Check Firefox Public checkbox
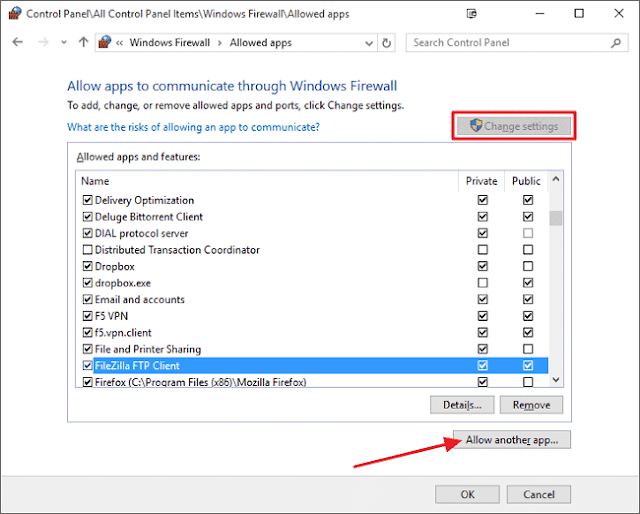This screenshot has height=514, width=640. [528, 382]
